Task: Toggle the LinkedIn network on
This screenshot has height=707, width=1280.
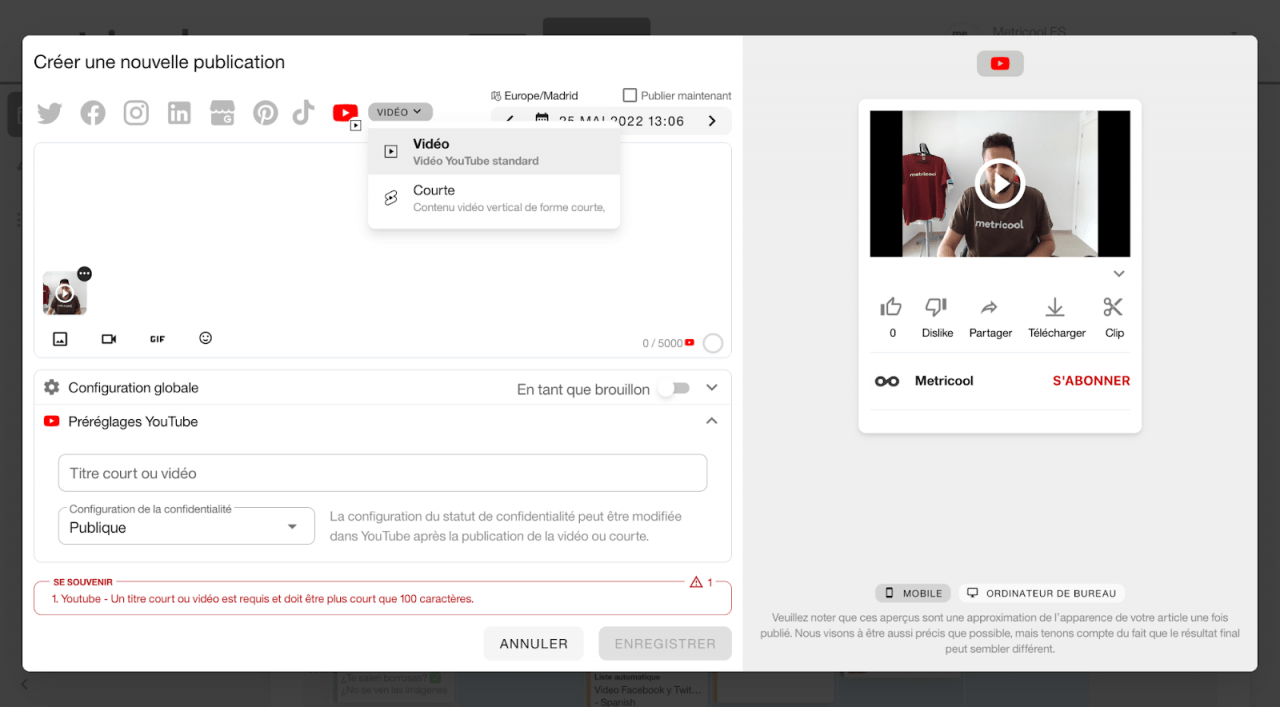Action: click(x=179, y=113)
